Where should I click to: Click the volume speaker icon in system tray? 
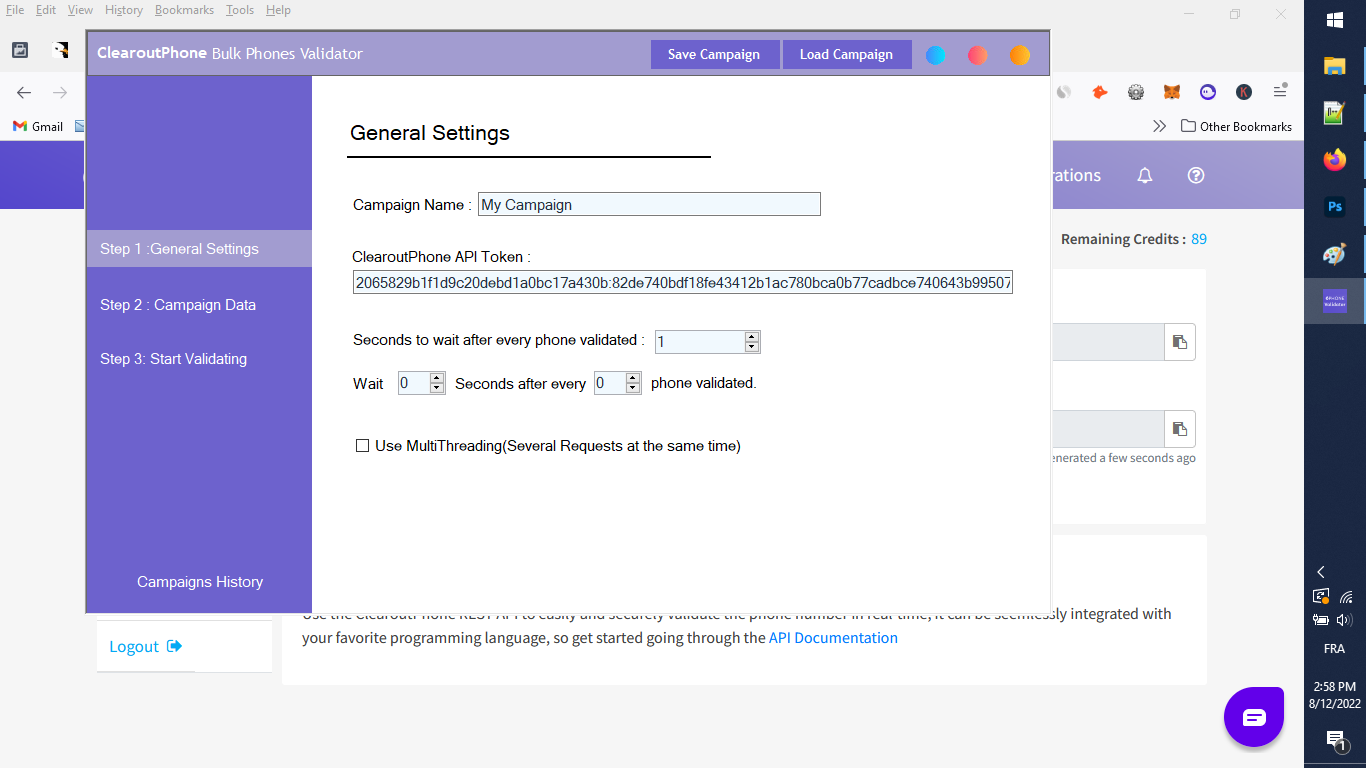1346,620
